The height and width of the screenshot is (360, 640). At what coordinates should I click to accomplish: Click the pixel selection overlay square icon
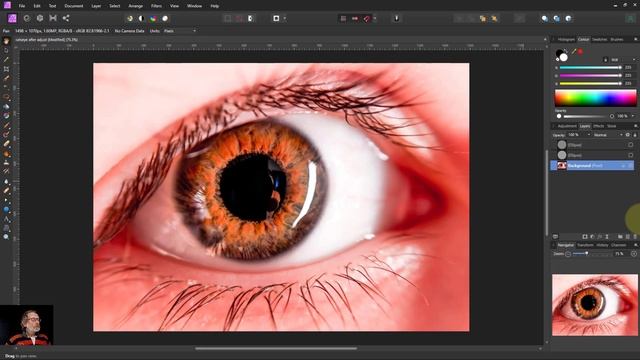coord(276,18)
